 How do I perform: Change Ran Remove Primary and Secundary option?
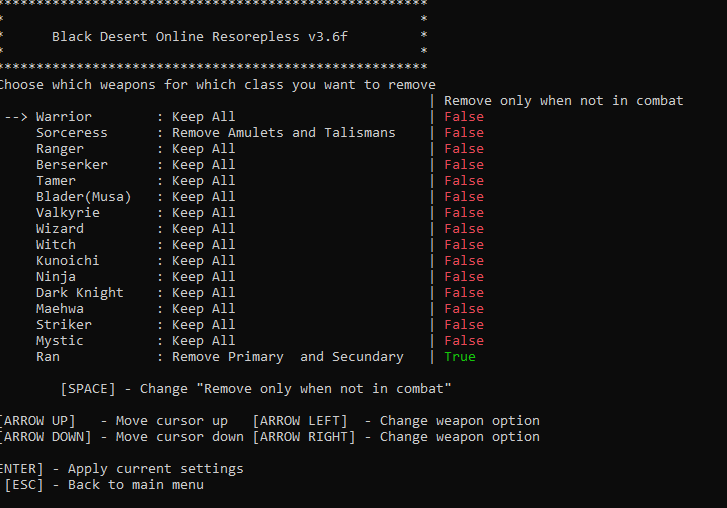pyautogui.click(x=288, y=357)
